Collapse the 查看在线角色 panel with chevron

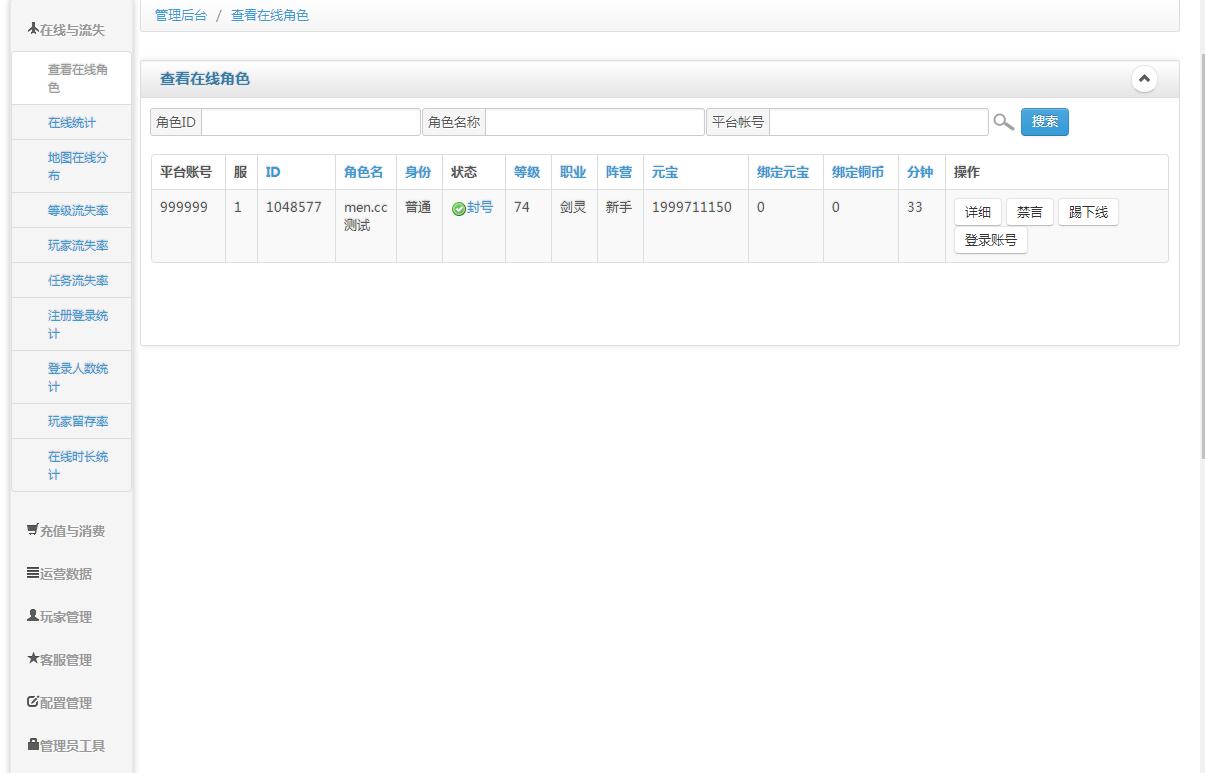pyautogui.click(x=1145, y=79)
